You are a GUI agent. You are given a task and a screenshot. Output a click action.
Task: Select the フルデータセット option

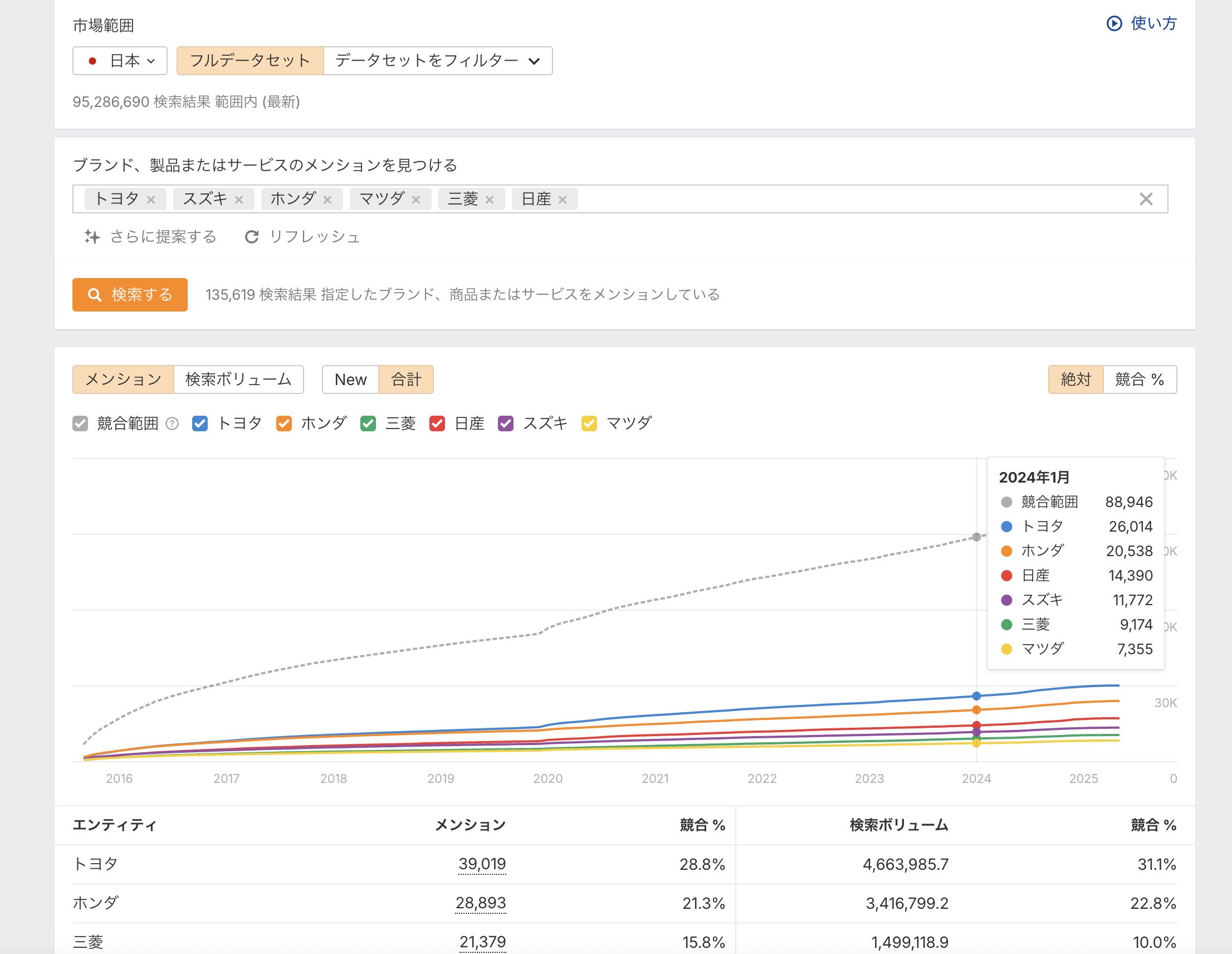250,61
